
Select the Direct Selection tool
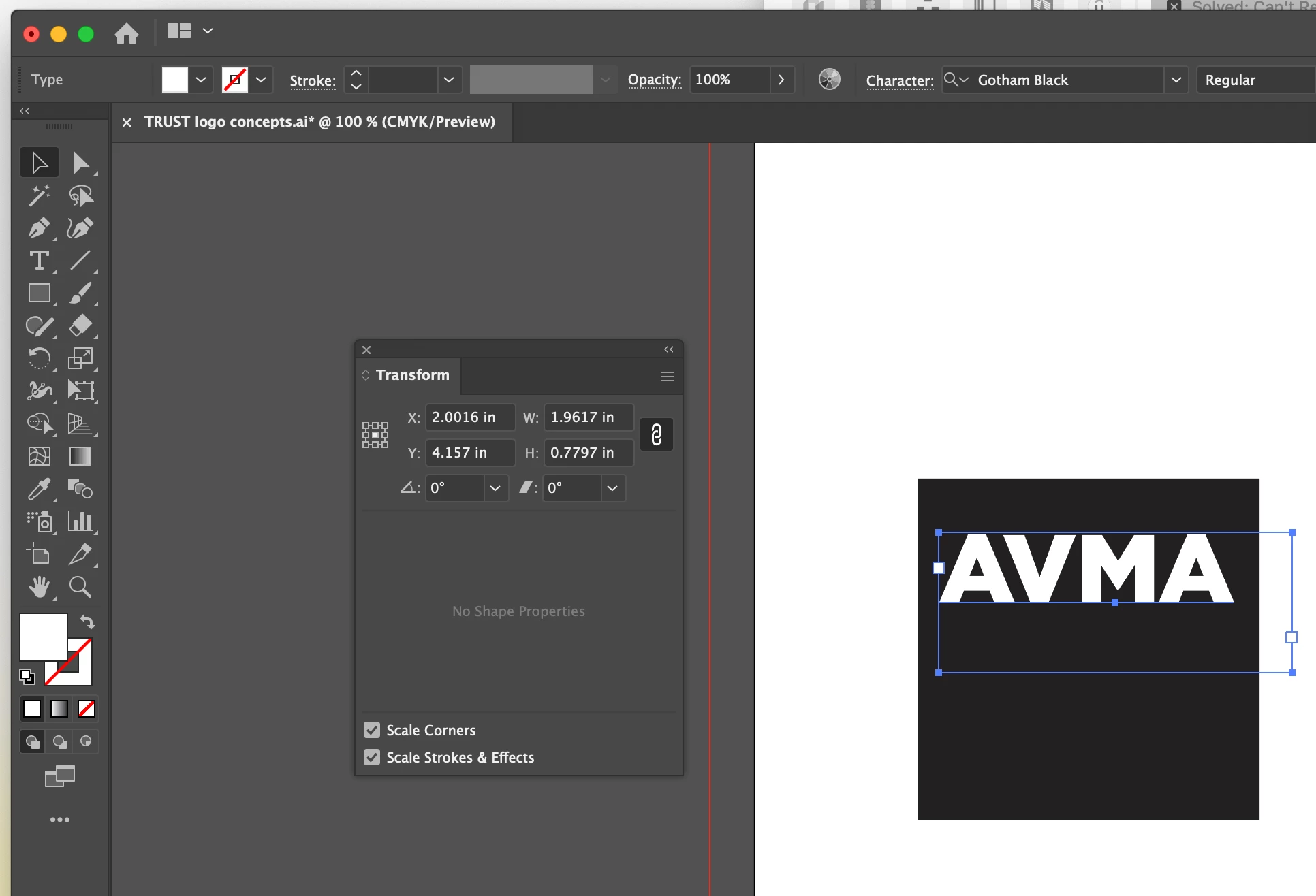[x=80, y=163]
